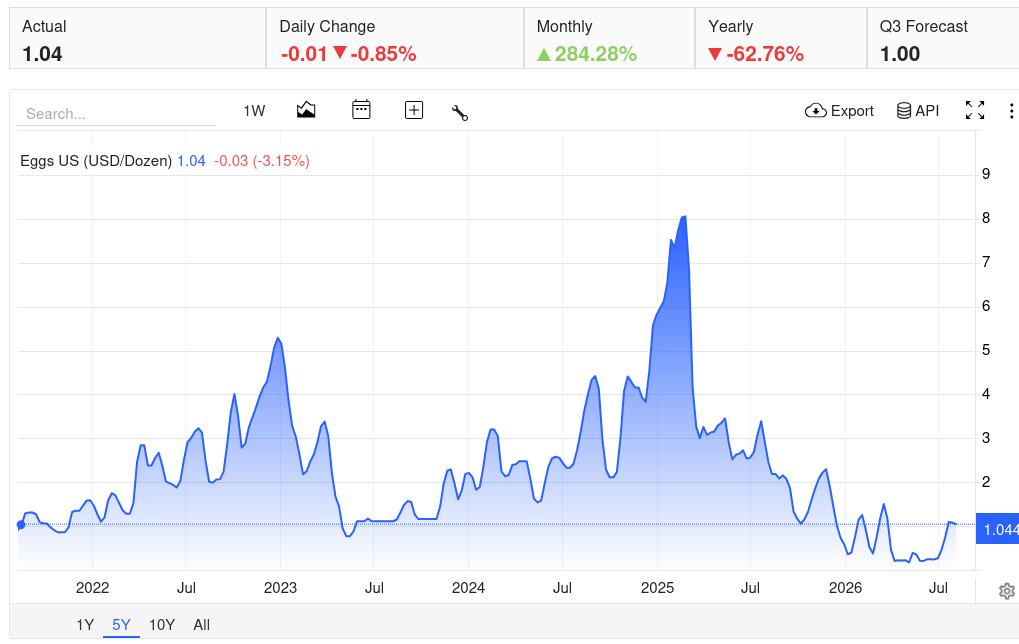Click the Q3 Forecast 1.00 value
Image resolution: width=1019 pixels, height=644 pixels.
tap(900, 54)
